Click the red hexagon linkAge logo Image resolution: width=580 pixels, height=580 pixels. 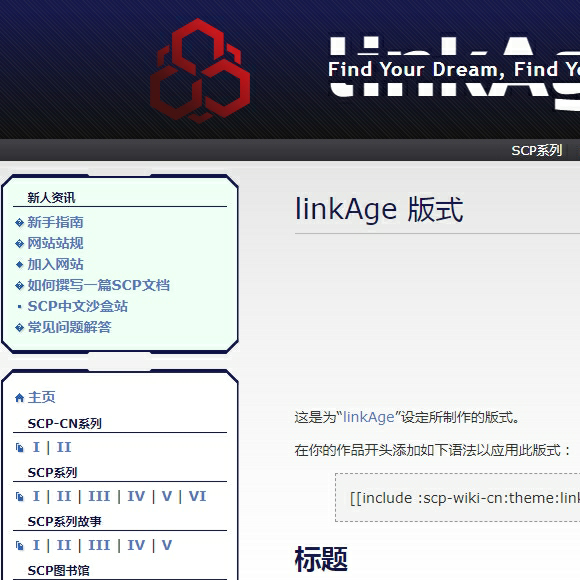point(200,71)
